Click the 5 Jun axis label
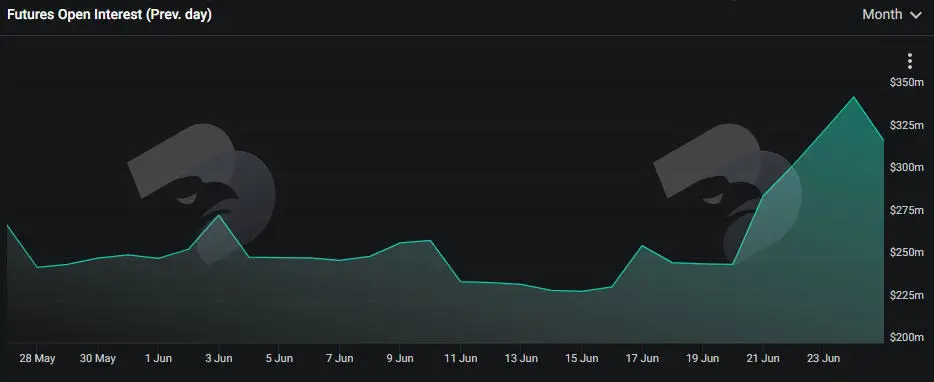 click(x=279, y=358)
